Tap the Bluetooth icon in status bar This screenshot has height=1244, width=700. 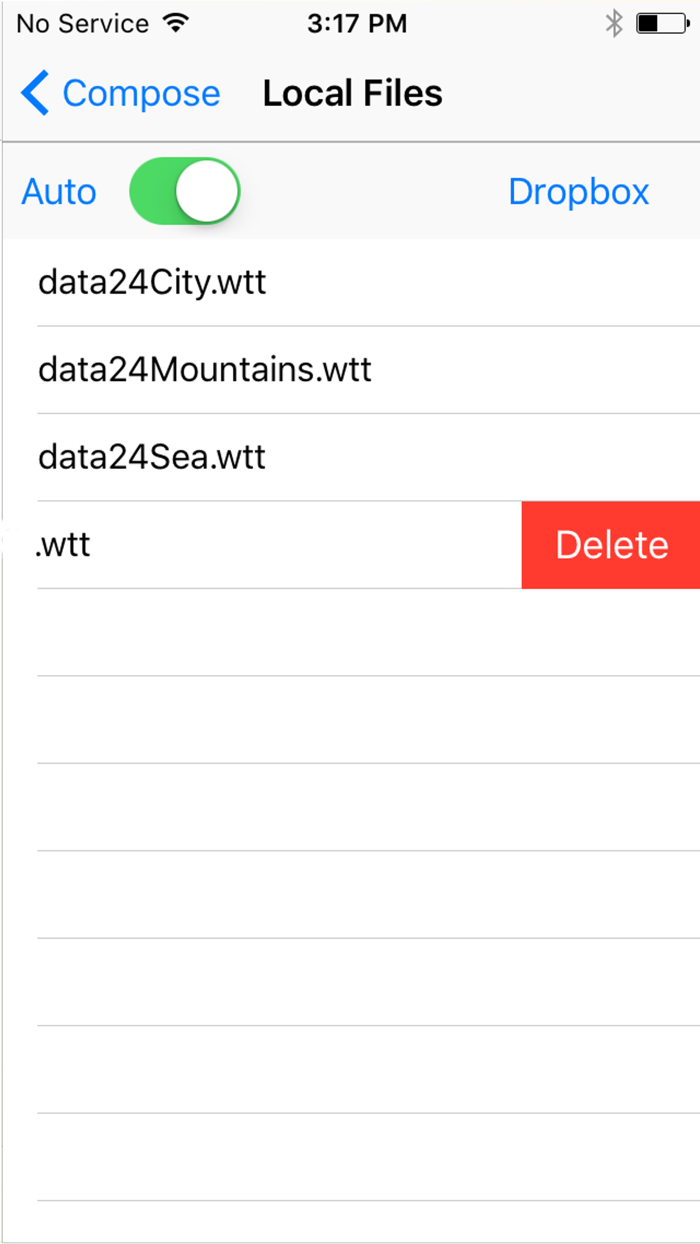point(615,22)
